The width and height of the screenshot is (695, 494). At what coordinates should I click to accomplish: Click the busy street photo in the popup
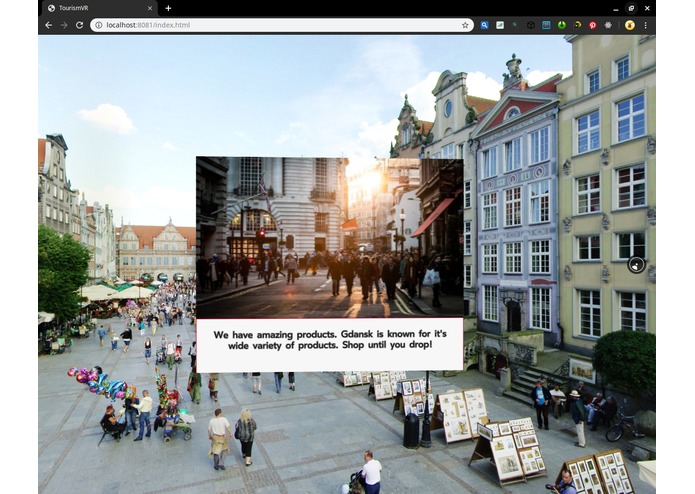[330, 237]
